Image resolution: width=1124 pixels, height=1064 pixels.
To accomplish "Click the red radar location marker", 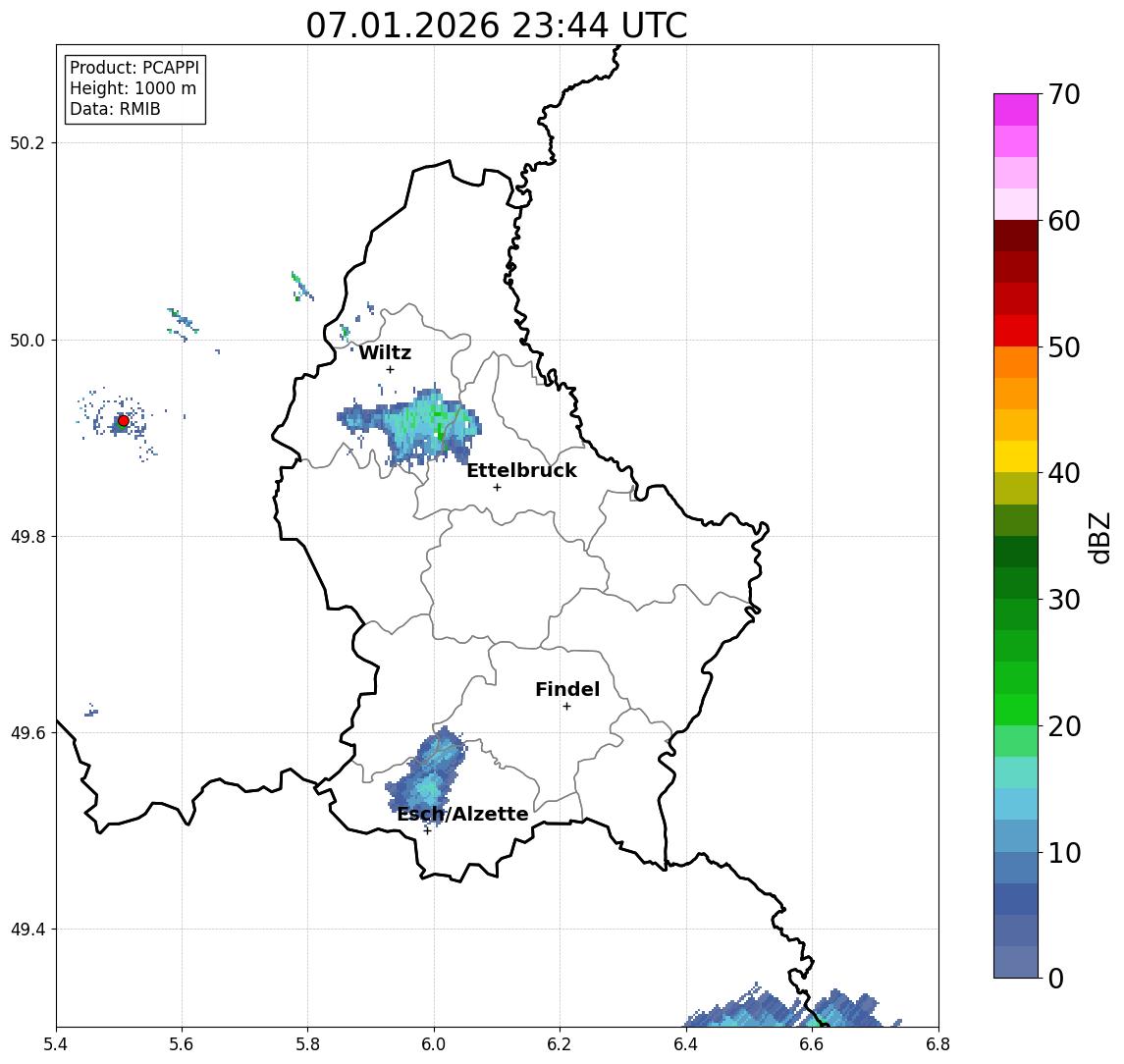I will click(124, 421).
